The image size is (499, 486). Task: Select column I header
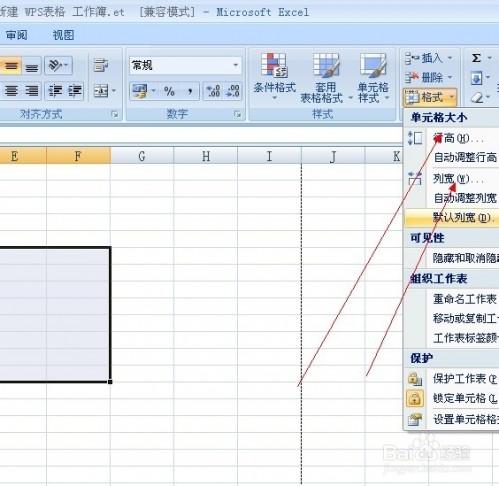coord(269,156)
